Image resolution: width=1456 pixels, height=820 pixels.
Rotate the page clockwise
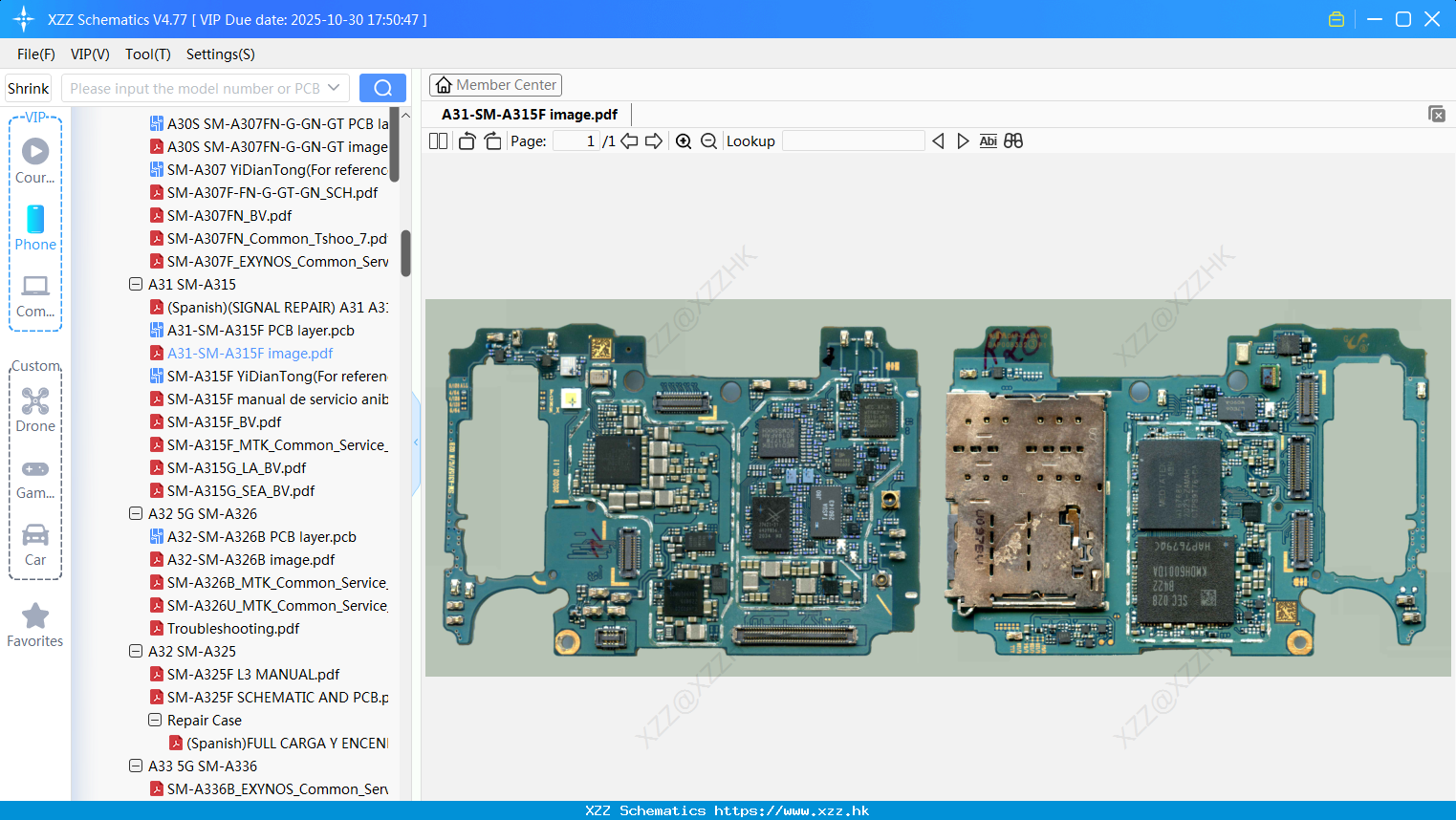(x=492, y=141)
